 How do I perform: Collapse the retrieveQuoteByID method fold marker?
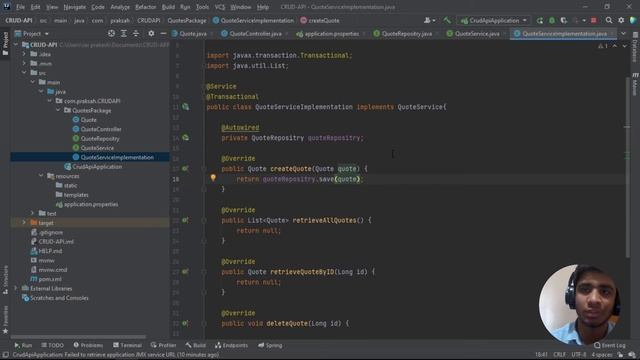[x=204, y=271]
